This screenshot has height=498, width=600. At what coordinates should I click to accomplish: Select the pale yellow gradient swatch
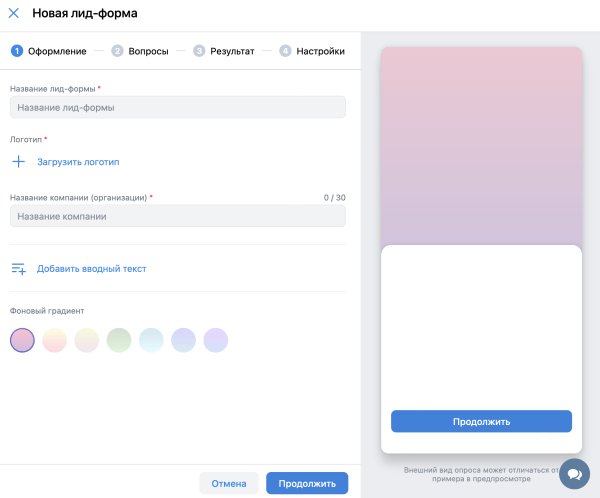87,340
